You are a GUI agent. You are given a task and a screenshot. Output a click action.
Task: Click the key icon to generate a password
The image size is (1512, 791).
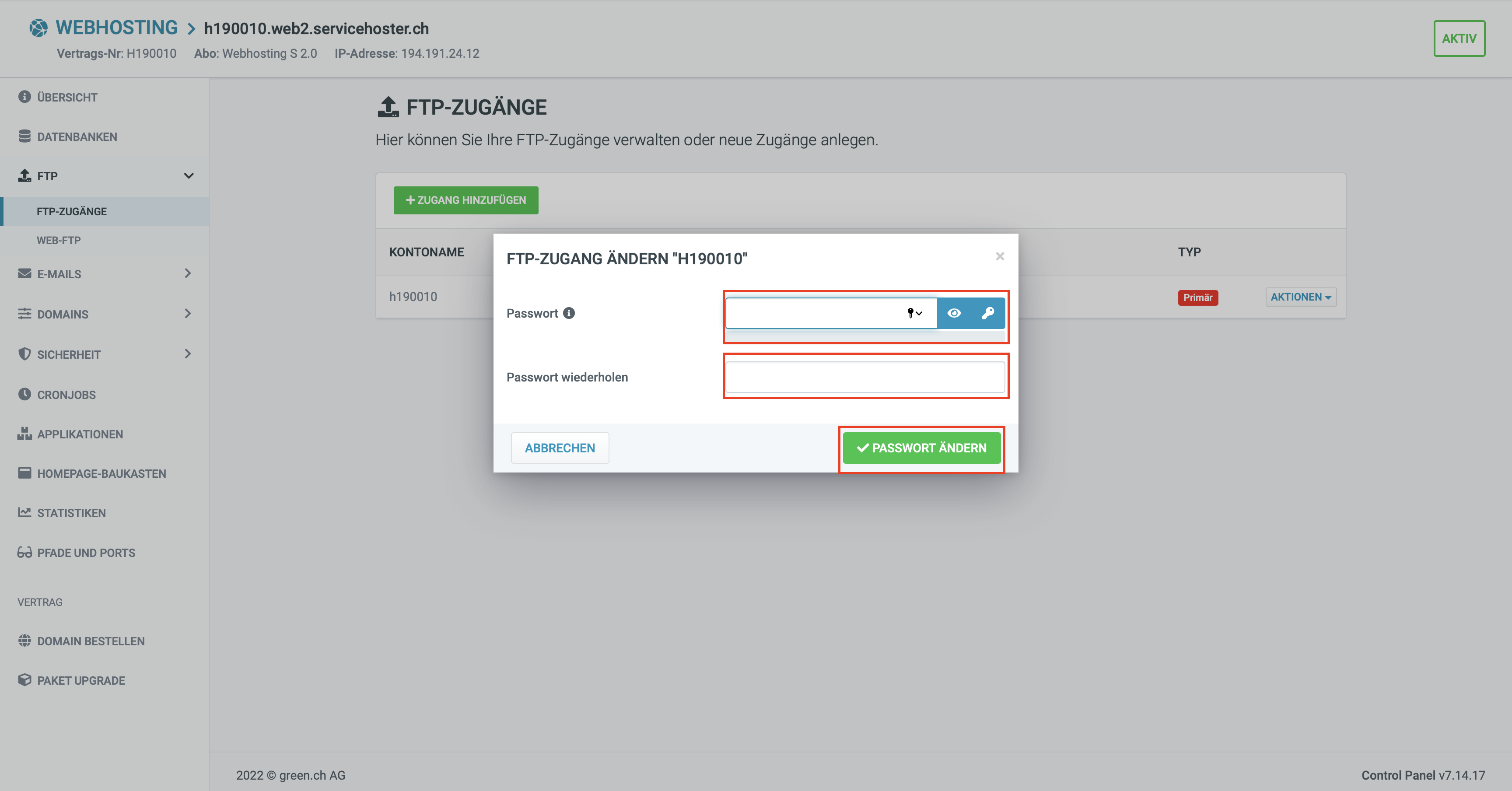[990, 313]
